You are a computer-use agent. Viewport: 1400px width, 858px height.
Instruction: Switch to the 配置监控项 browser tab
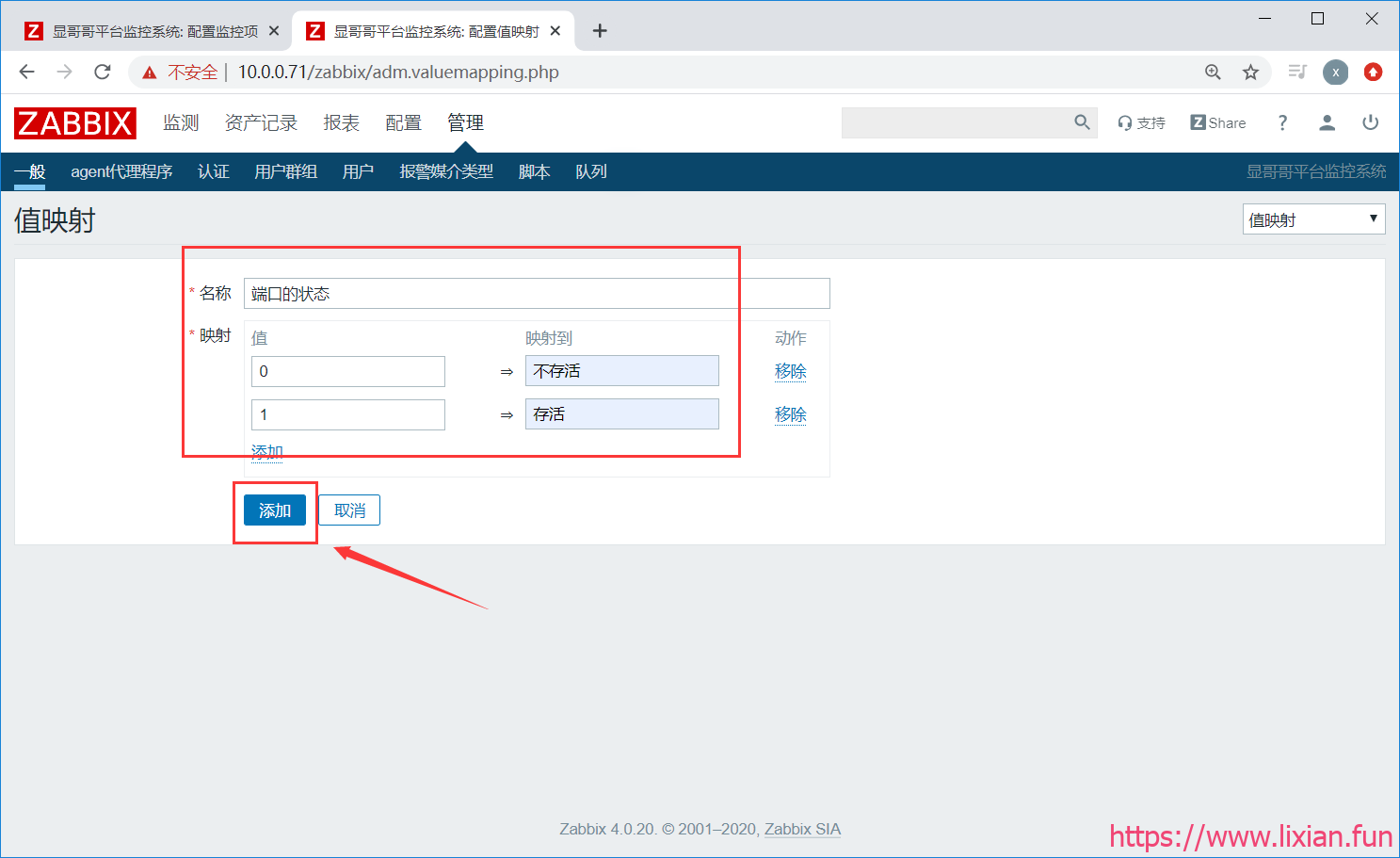[x=151, y=31]
